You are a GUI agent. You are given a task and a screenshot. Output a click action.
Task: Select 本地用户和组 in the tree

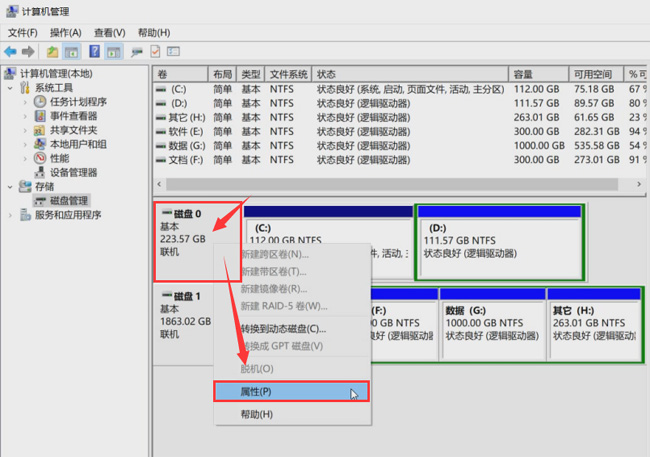(78, 144)
